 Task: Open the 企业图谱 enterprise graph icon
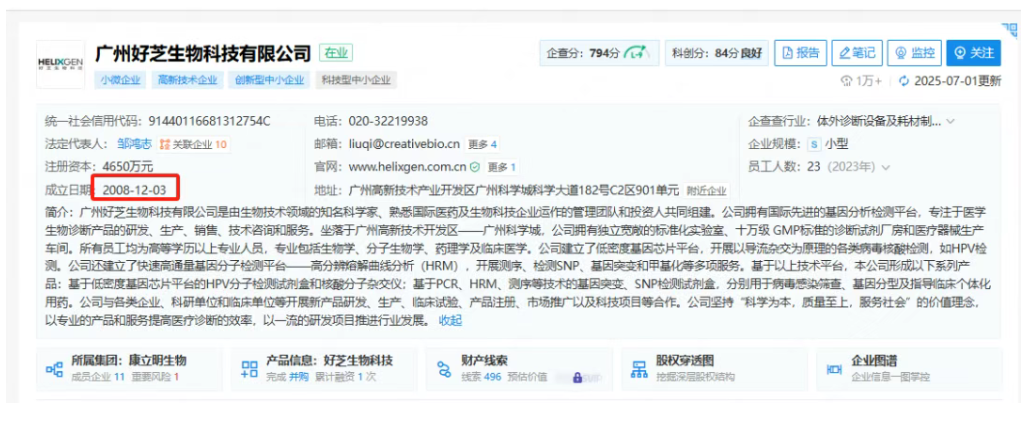(x=834, y=369)
